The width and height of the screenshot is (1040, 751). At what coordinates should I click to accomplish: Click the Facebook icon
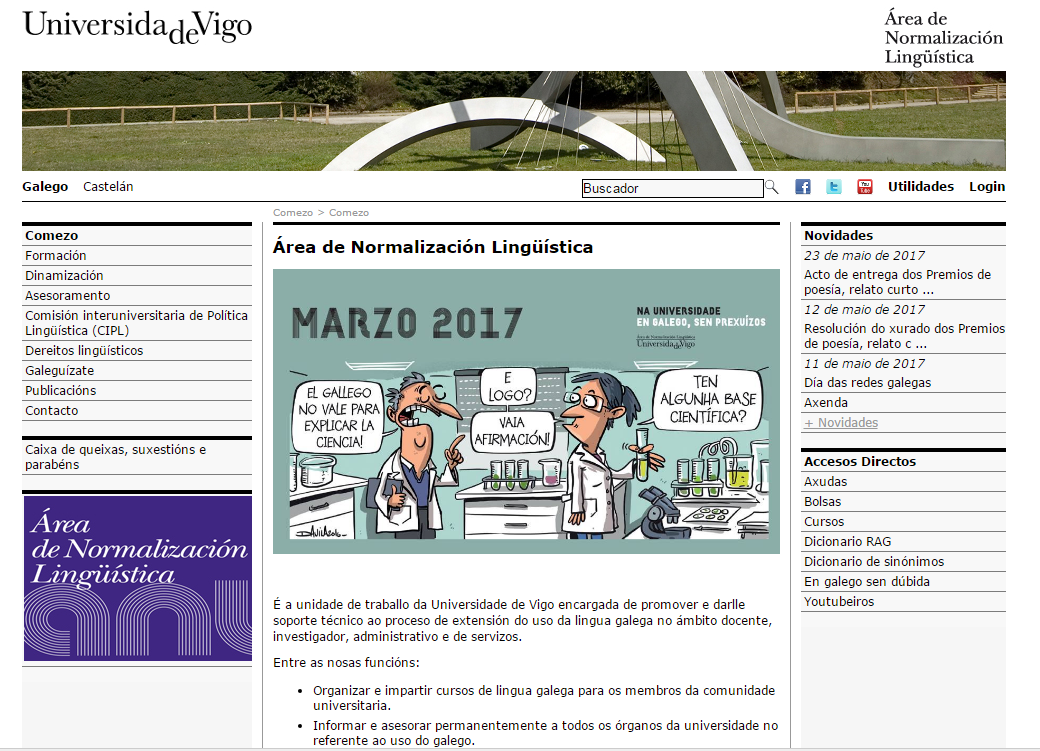[802, 187]
